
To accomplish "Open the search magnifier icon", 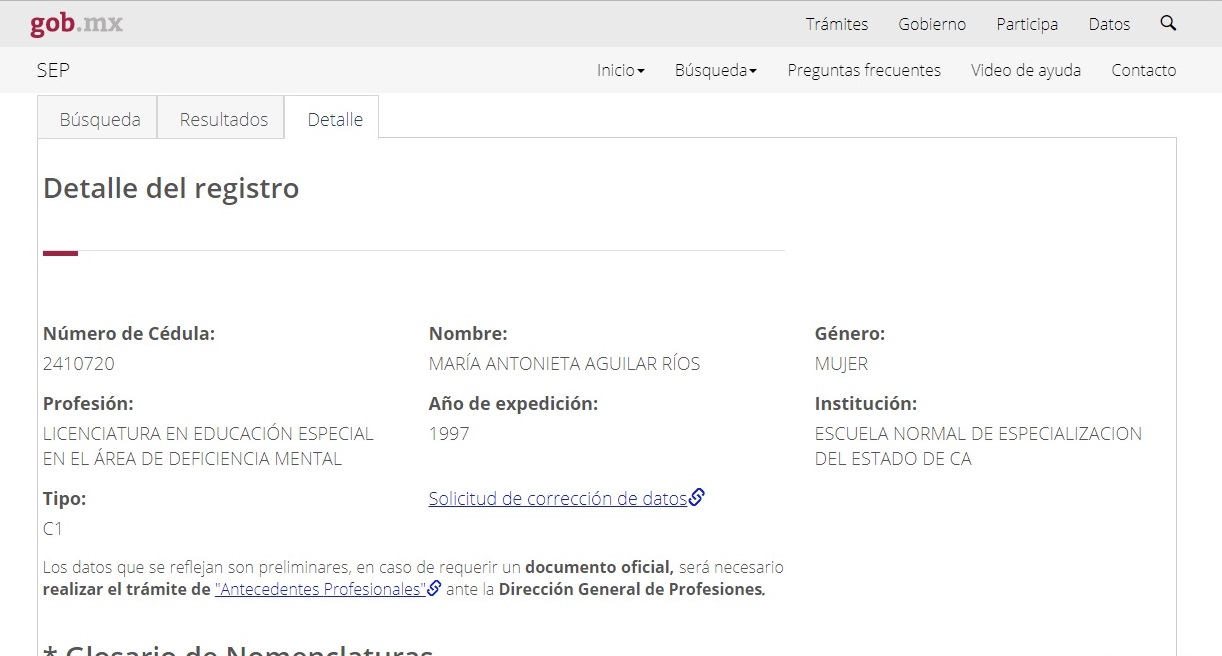I will pos(1168,23).
